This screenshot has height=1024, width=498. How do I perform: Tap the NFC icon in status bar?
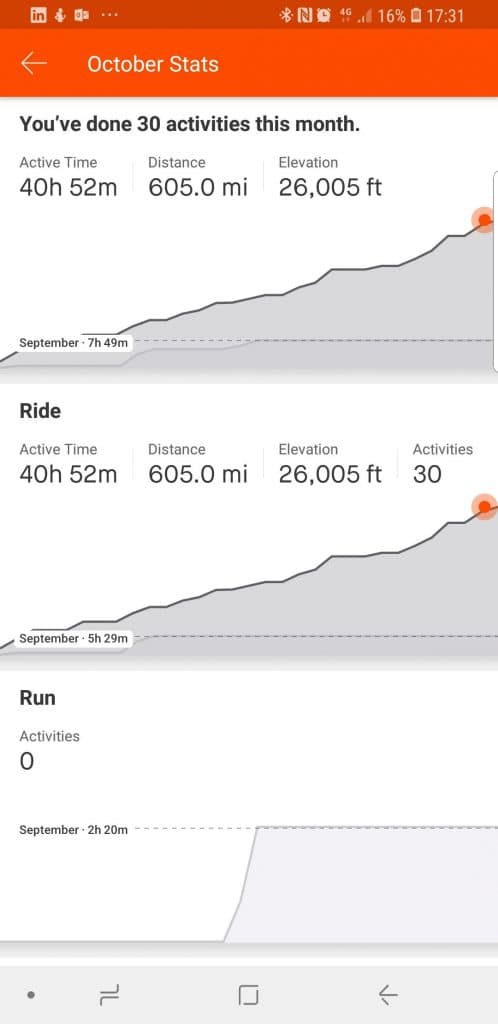304,16
